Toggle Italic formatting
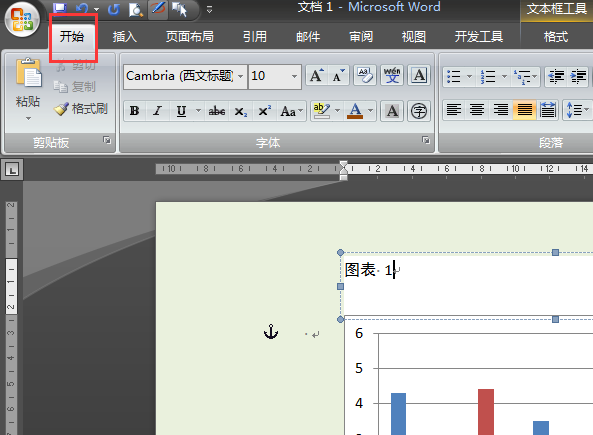The height and width of the screenshot is (435, 593). coord(157,111)
